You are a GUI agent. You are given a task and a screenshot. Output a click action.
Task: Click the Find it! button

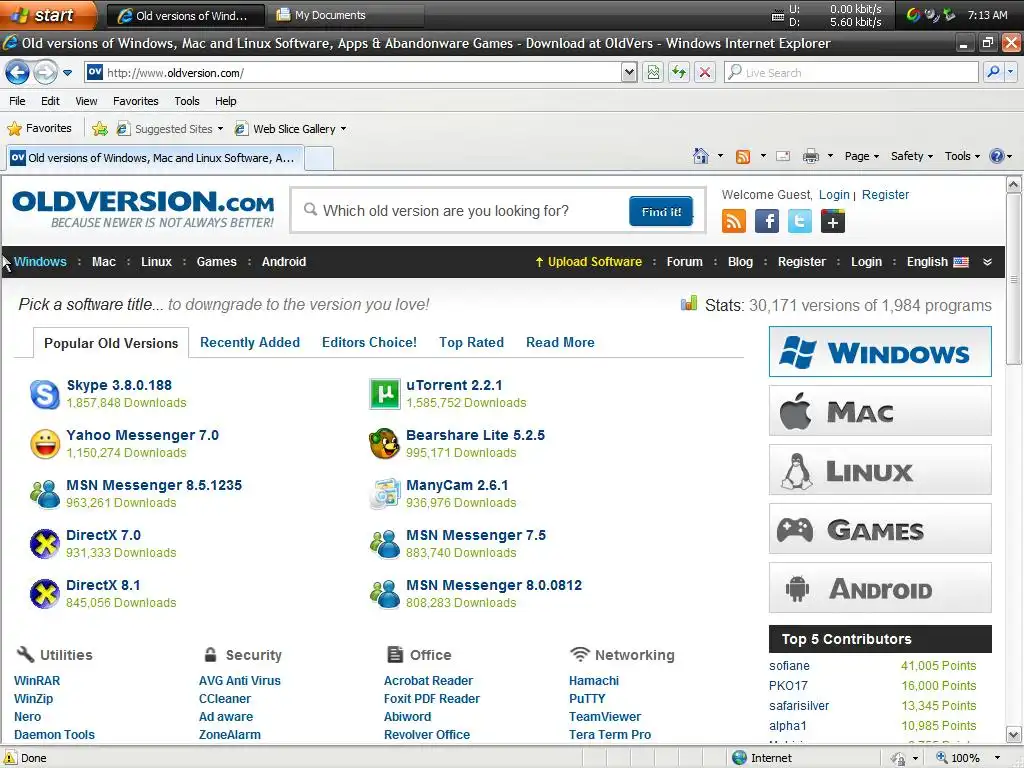tap(661, 211)
